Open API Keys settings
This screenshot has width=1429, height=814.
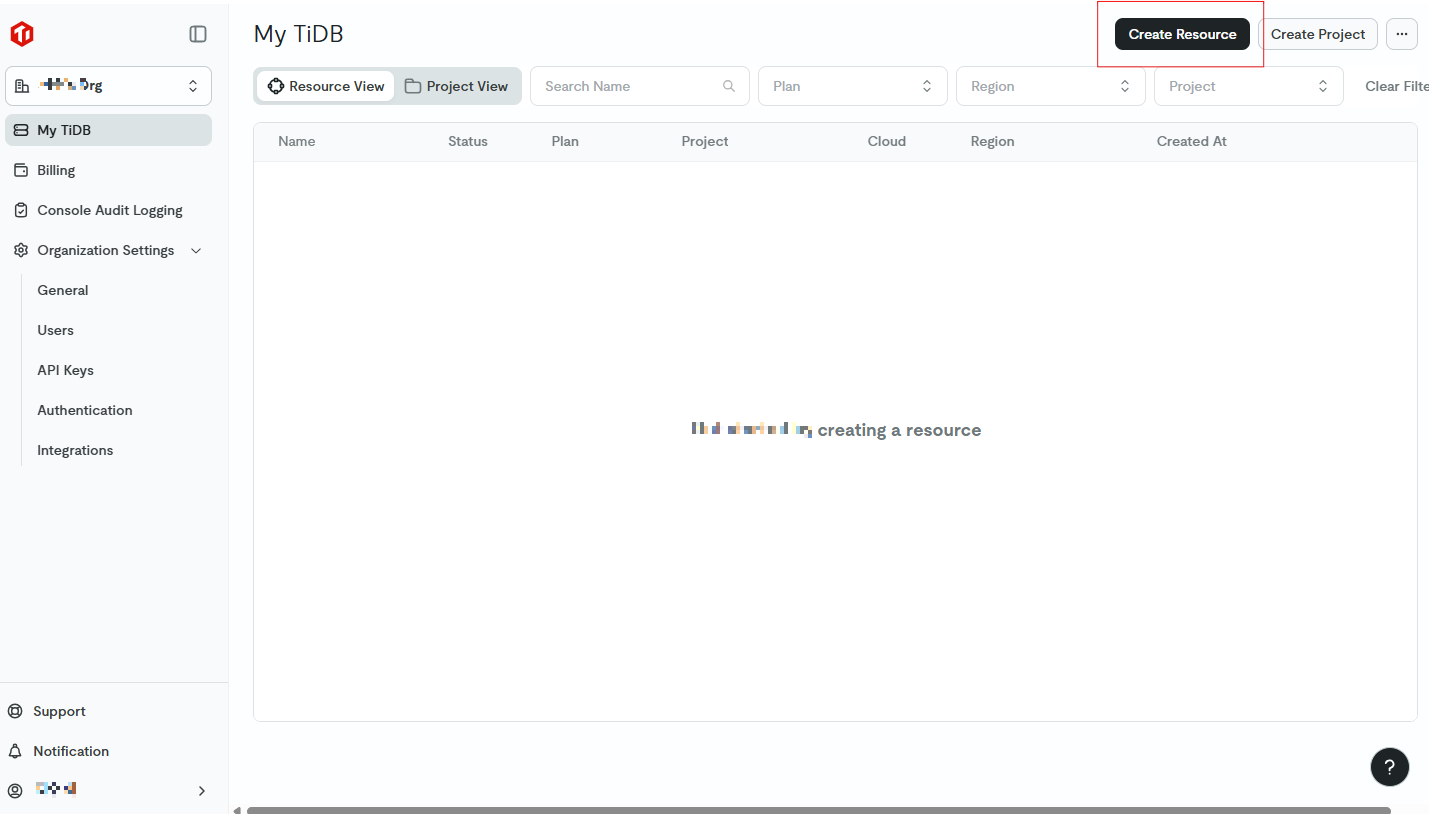(x=66, y=370)
